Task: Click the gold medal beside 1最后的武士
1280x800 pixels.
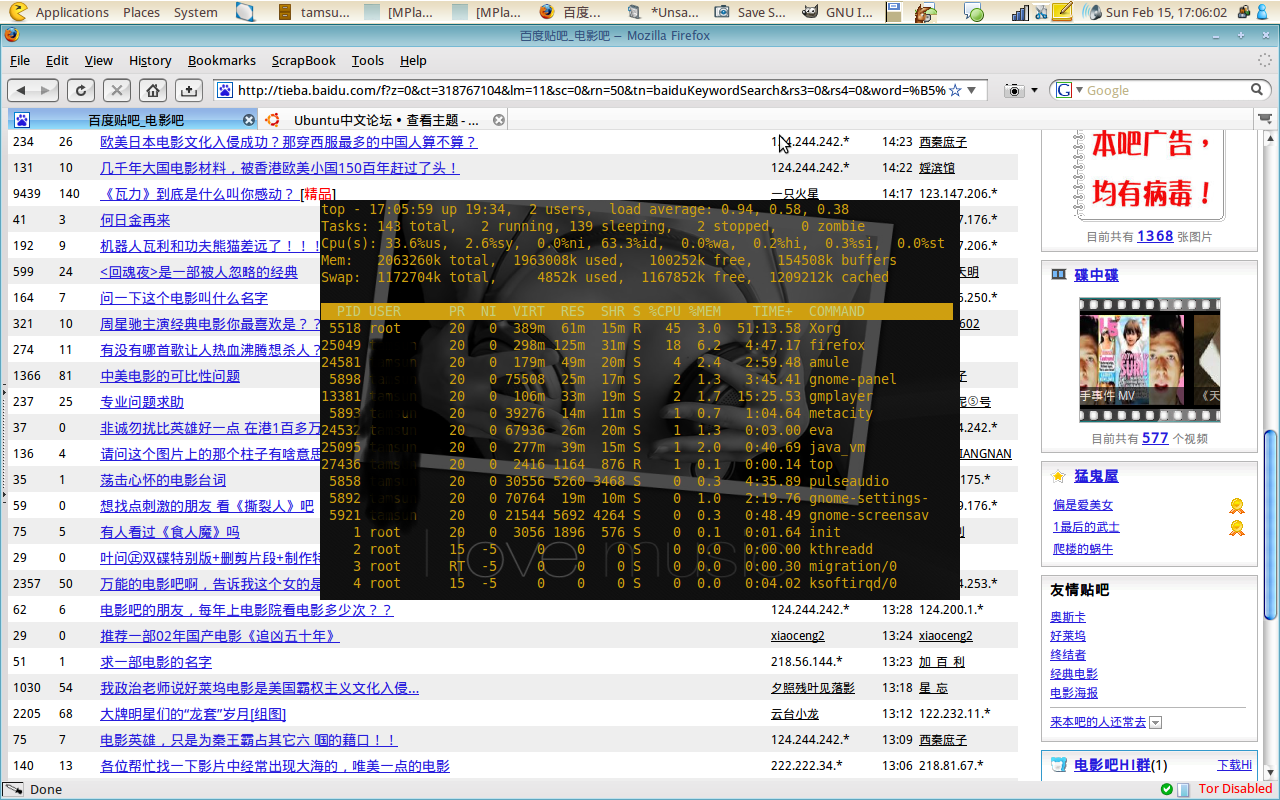Action: 1237,528
